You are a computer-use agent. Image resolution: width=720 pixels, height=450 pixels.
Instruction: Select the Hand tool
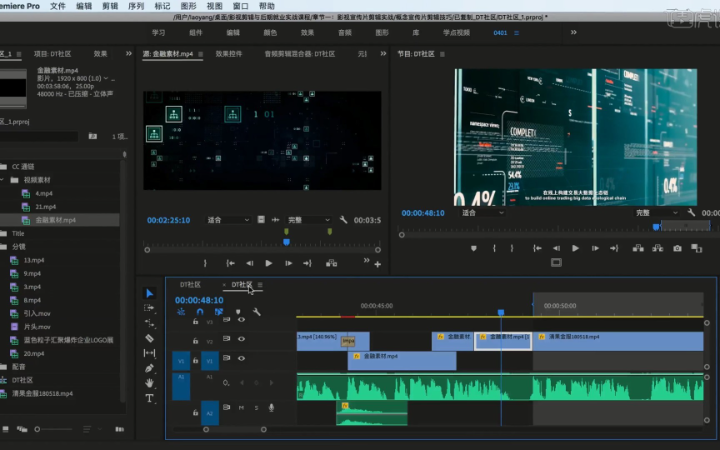[x=150, y=383]
